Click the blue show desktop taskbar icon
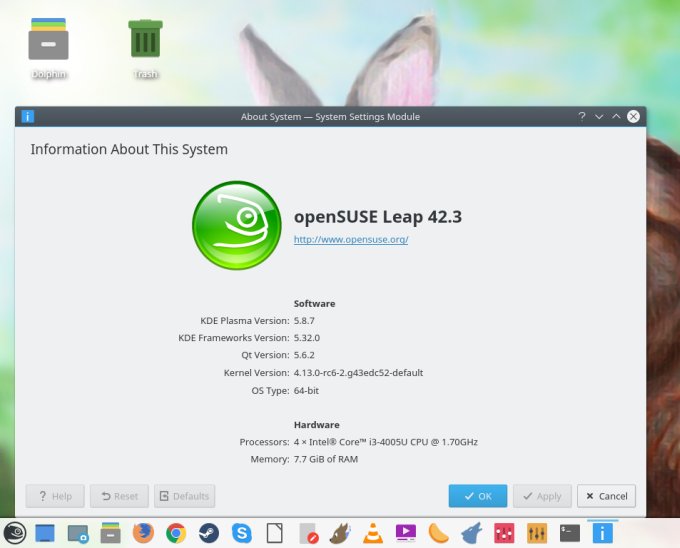Image resolution: width=680 pixels, height=548 pixels. [45, 533]
